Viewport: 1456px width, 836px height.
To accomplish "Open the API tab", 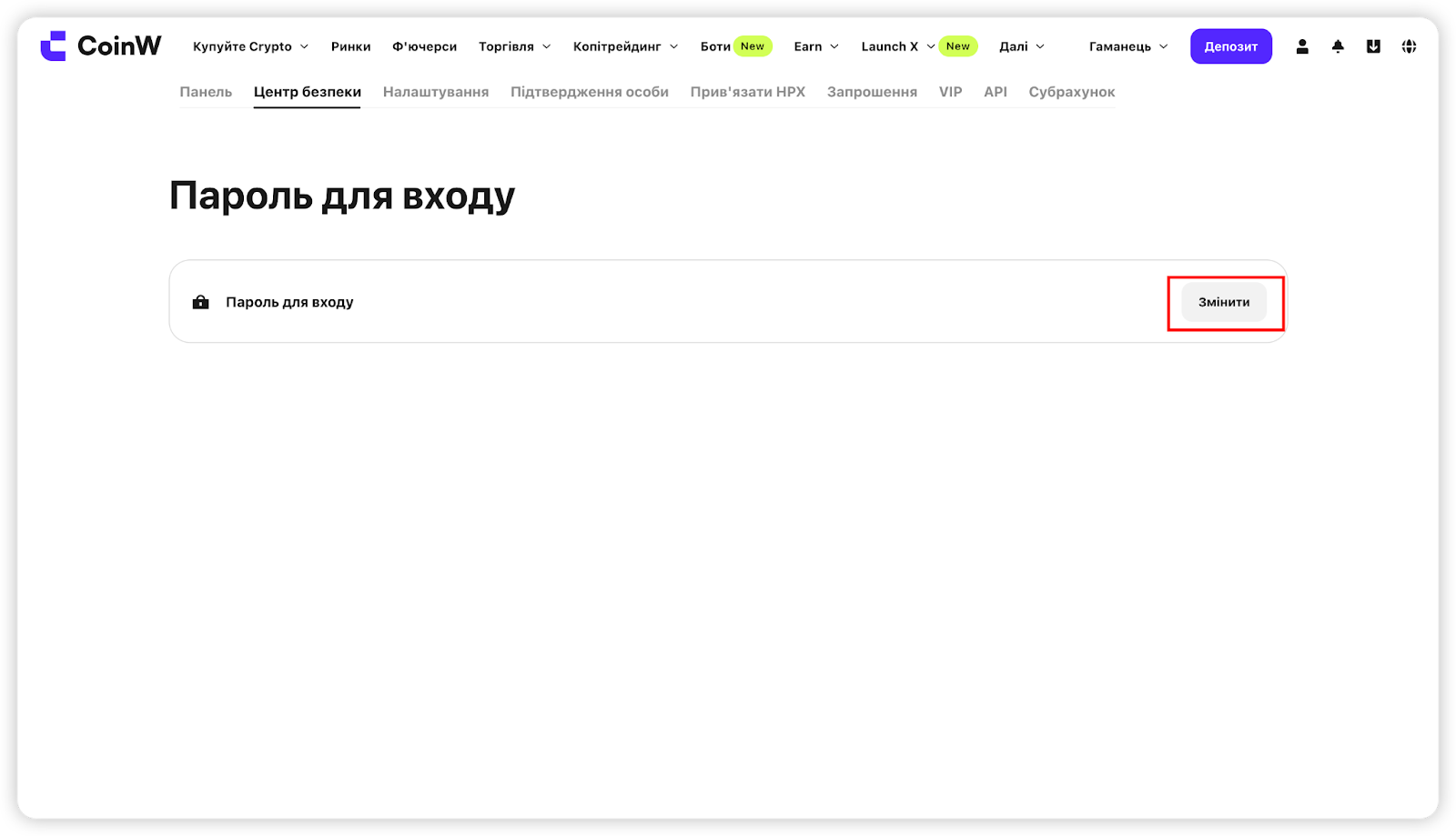I will [x=996, y=92].
